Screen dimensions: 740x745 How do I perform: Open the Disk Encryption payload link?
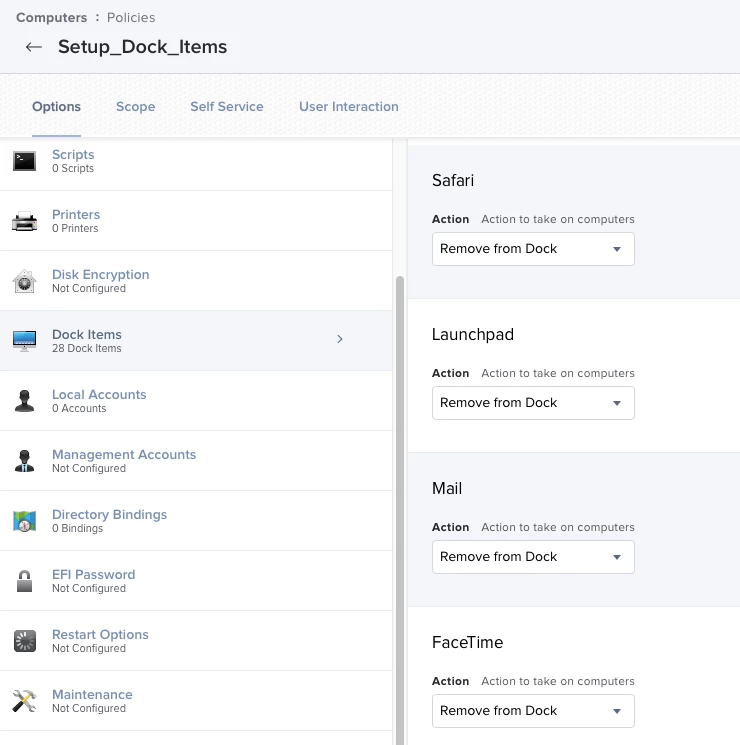(100, 274)
